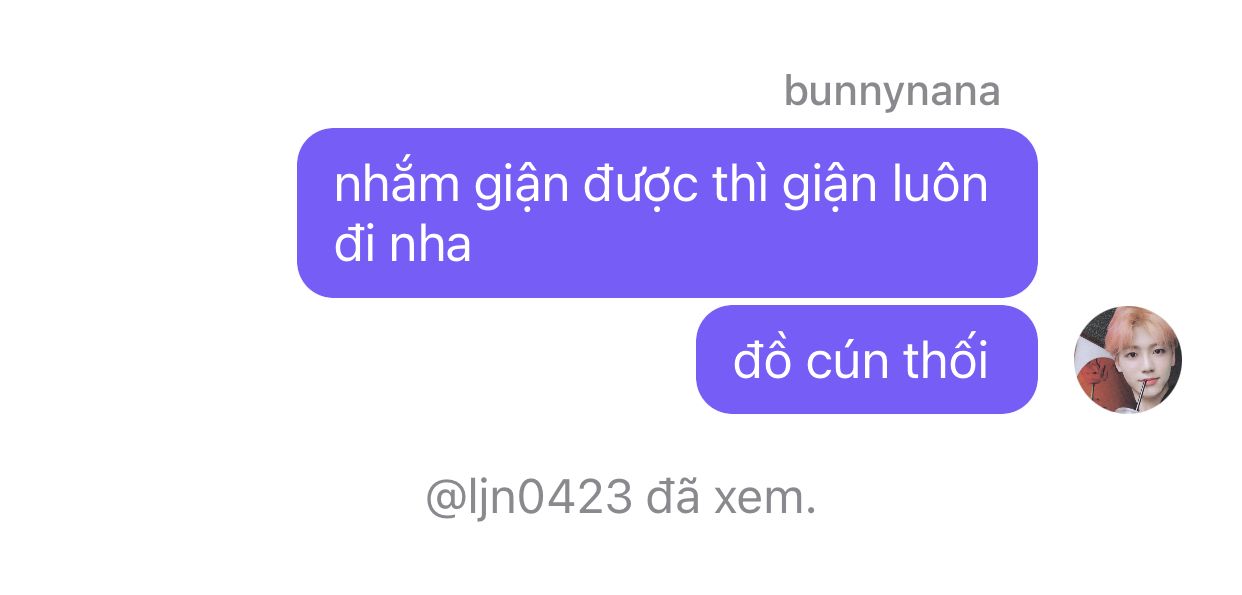This screenshot has width=1242, height=595.
Task: Click the gray sender name above bubbles
Action: 892,92
